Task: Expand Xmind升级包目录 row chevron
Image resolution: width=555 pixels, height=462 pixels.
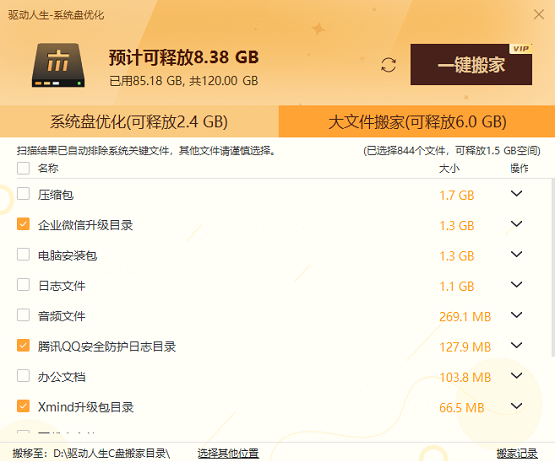Action: (x=517, y=406)
